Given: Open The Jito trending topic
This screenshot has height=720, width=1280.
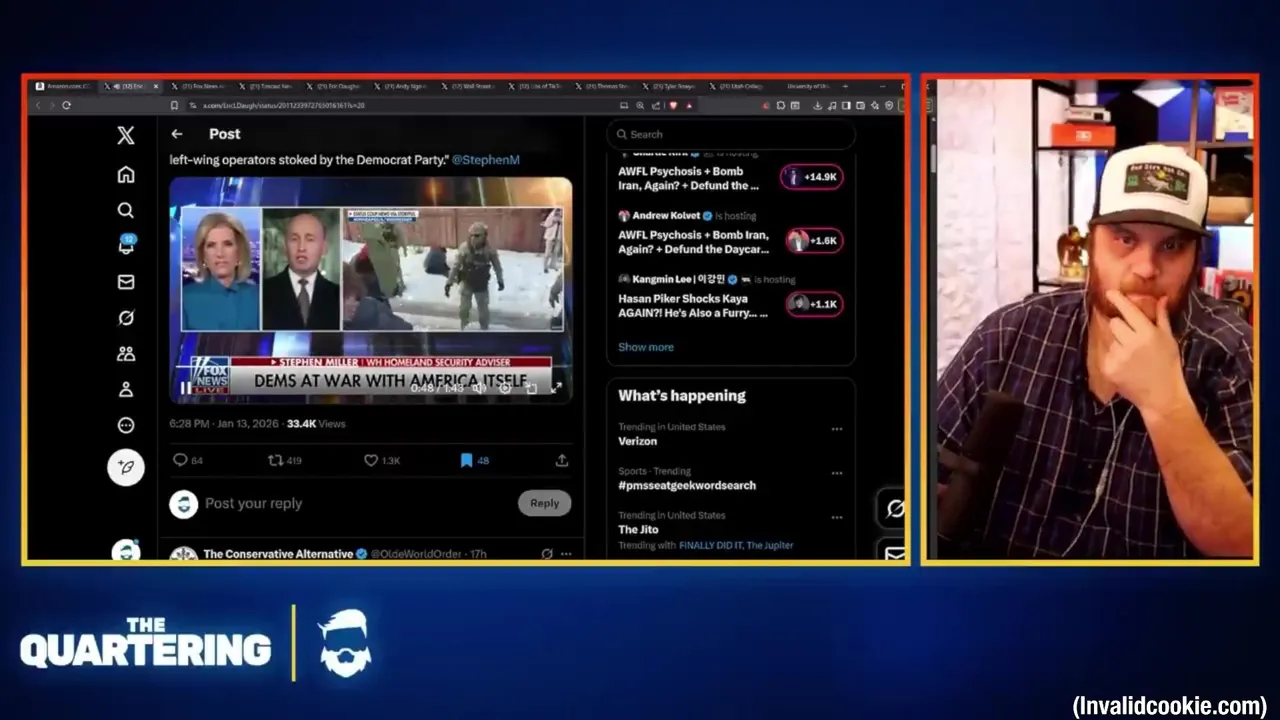Looking at the screenshot, I should pos(637,529).
